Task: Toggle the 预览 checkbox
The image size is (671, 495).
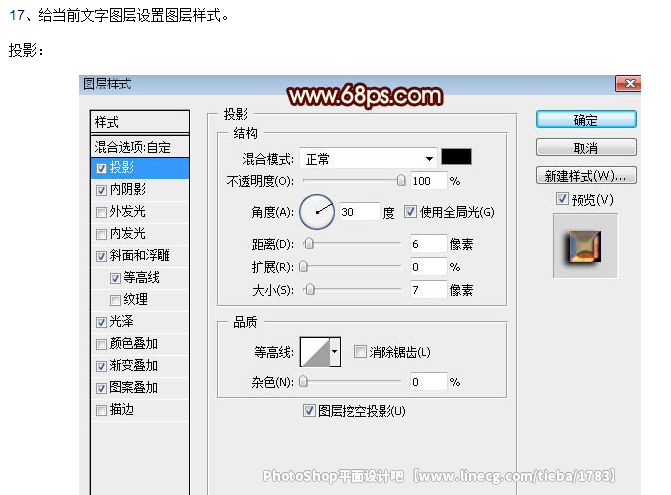Action: [562, 199]
